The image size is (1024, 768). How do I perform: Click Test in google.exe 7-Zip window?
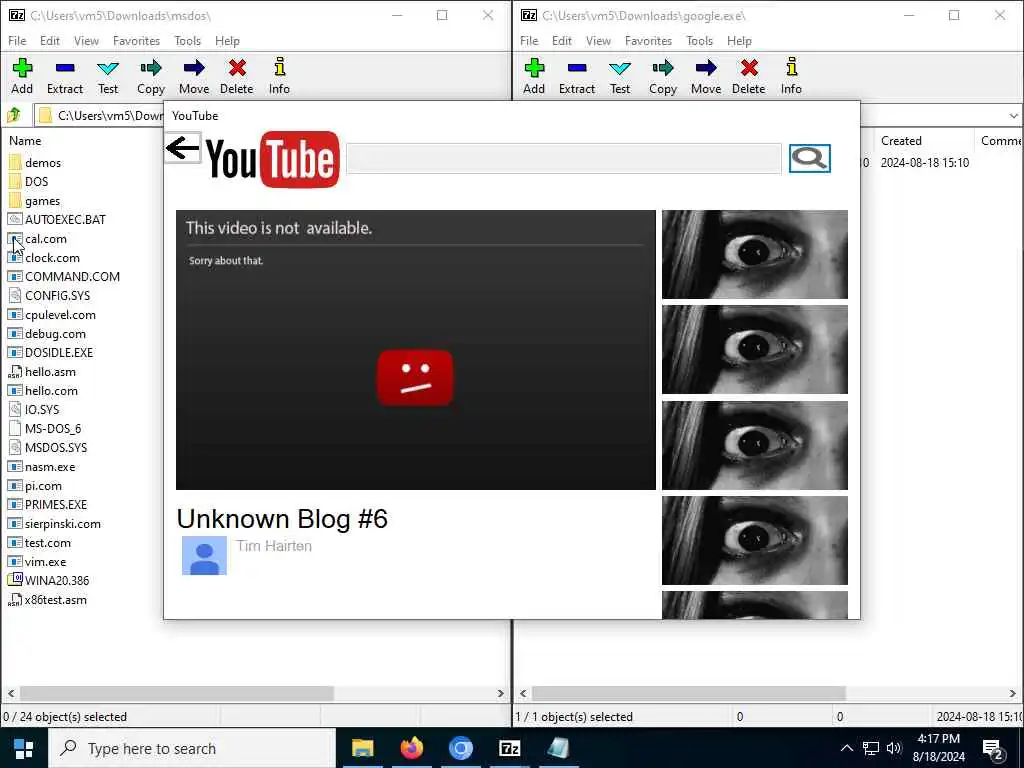(x=620, y=76)
